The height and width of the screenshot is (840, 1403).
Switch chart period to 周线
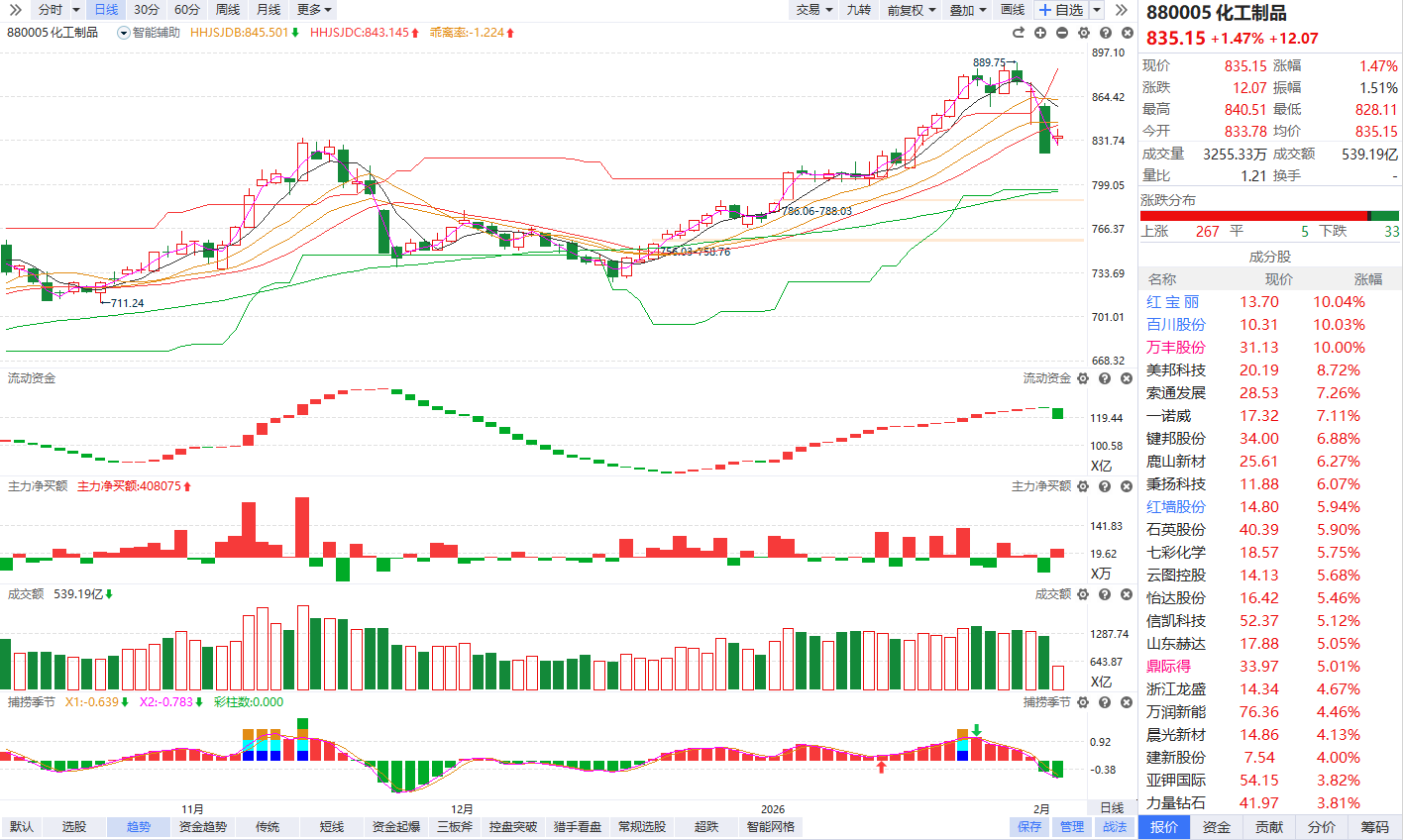(x=228, y=10)
